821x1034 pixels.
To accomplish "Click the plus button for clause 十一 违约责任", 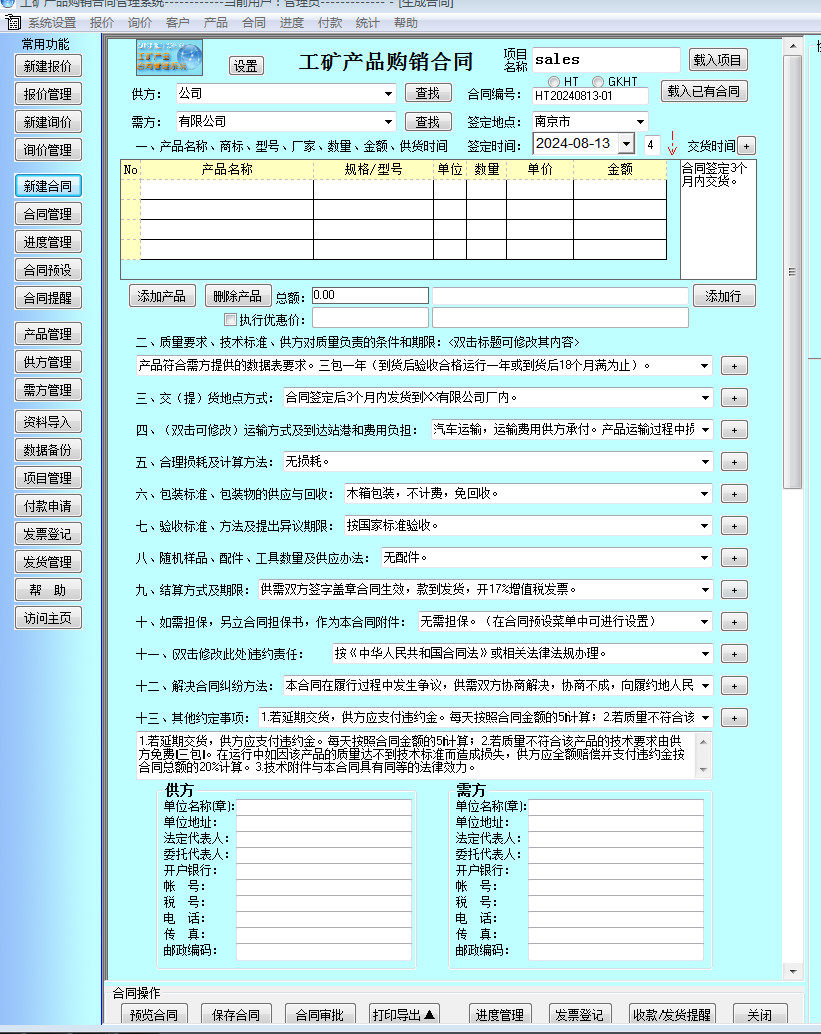I will [x=734, y=654].
